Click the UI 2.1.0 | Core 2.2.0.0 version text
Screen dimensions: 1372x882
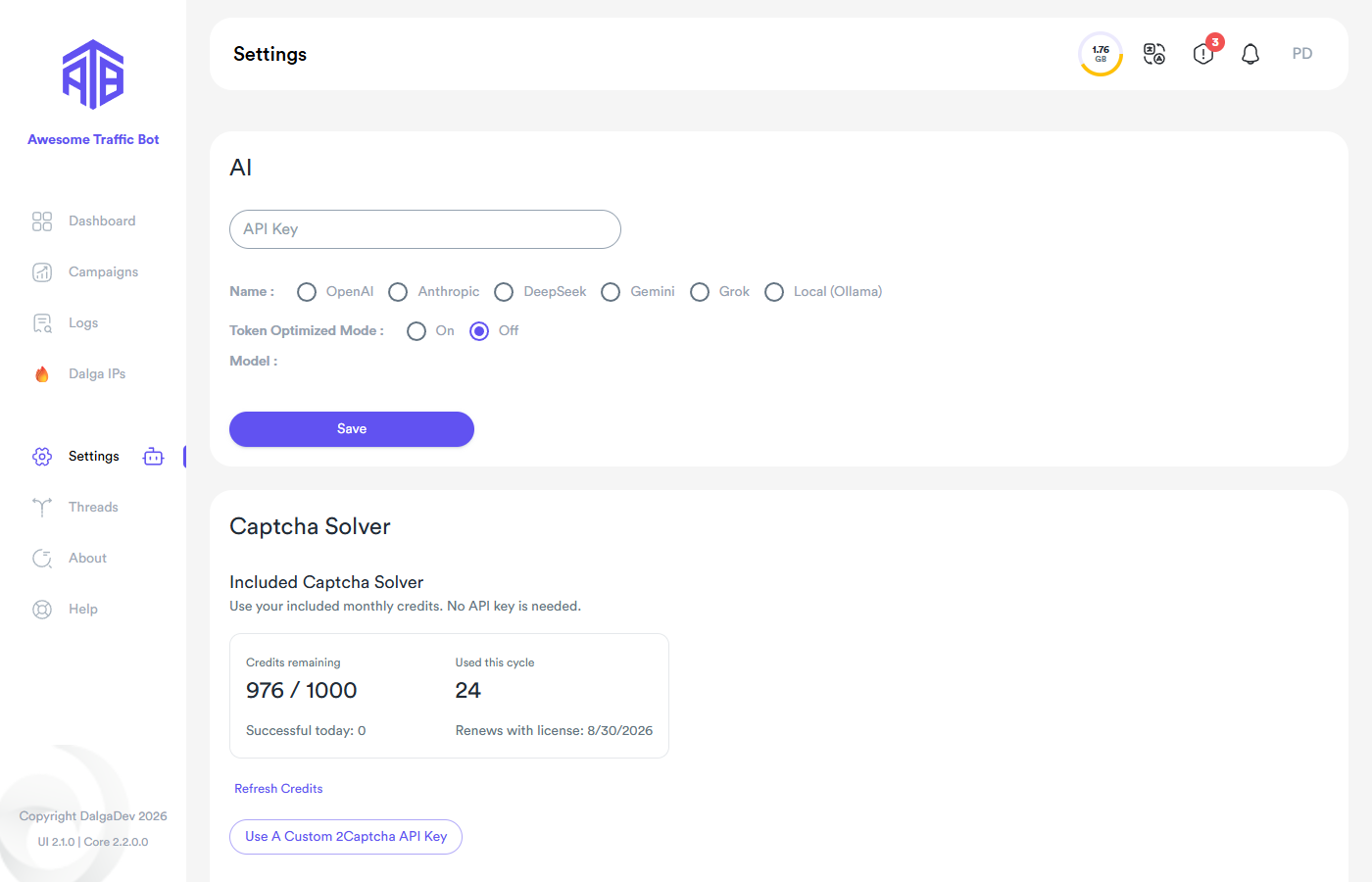pos(93,842)
